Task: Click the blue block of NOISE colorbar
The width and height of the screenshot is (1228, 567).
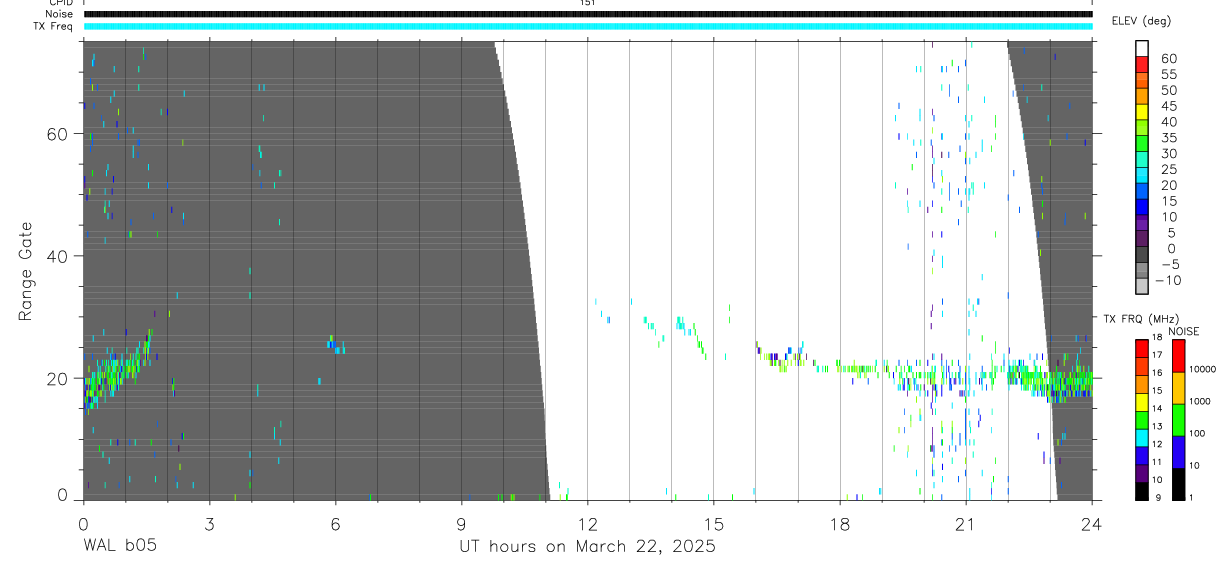Action: click(1176, 451)
